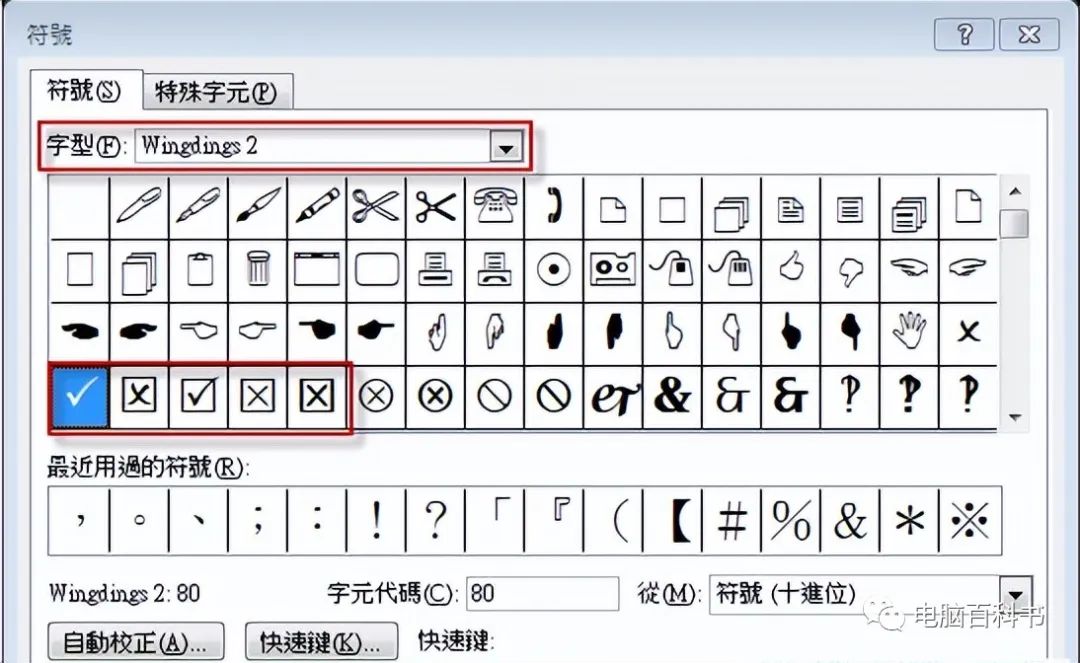The image size is (1080, 663).
Task: Open the 符號 (十進位) encoding dropdown
Action: pyautogui.click(x=1014, y=595)
